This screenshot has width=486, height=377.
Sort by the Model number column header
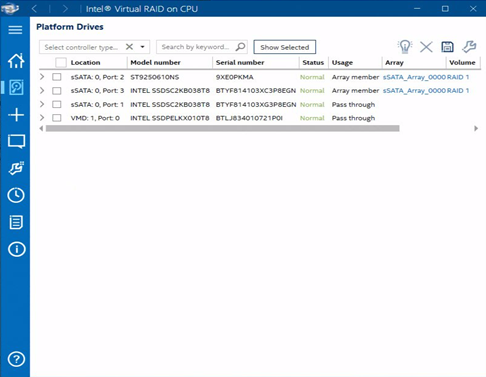pos(155,62)
